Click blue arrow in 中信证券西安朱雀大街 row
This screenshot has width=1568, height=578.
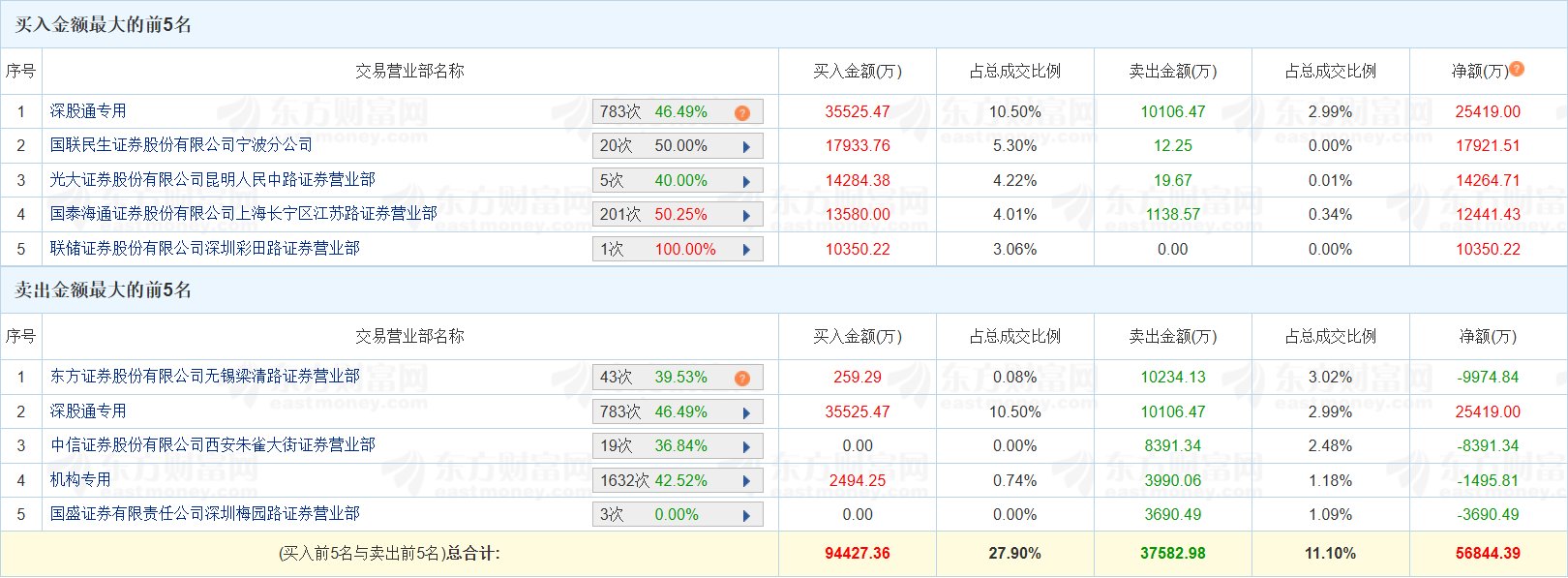click(x=746, y=447)
